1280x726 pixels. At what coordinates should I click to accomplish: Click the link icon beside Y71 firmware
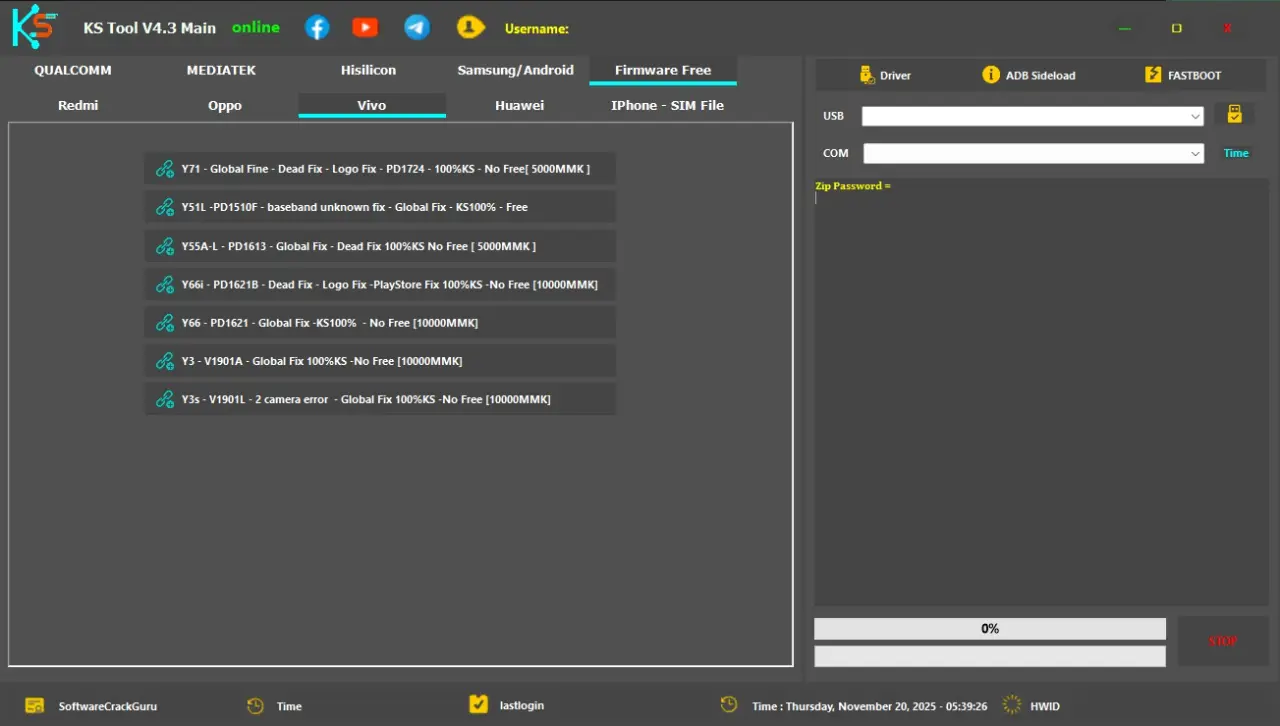tap(165, 169)
